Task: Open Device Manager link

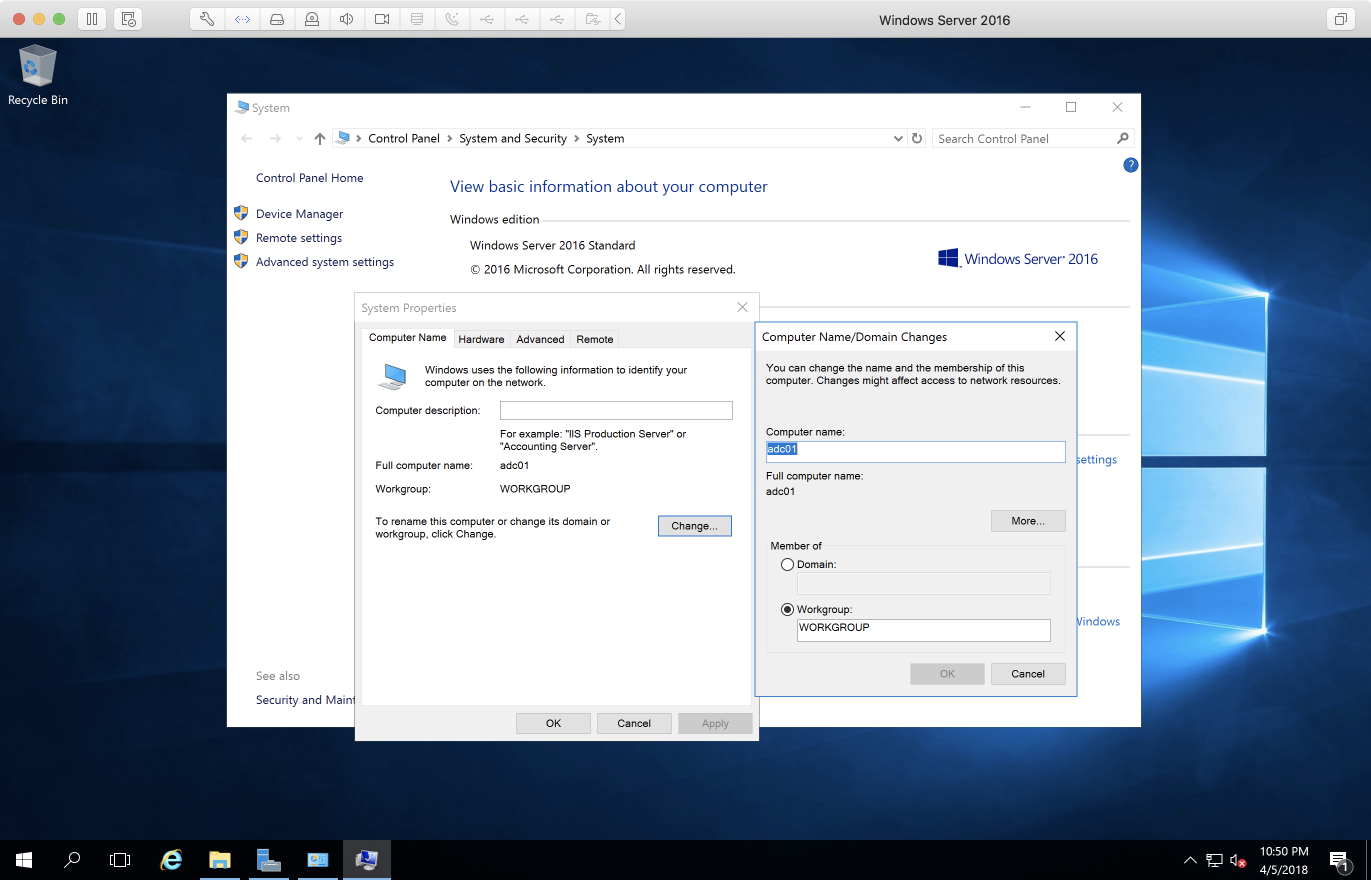Action: click(x=299, y=214)
